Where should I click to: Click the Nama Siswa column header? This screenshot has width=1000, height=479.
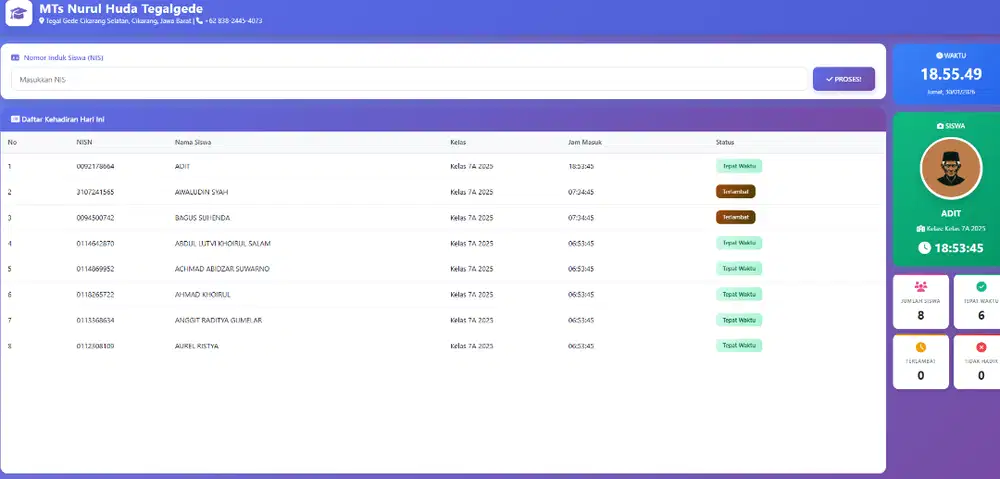click(x=193, y=142)
